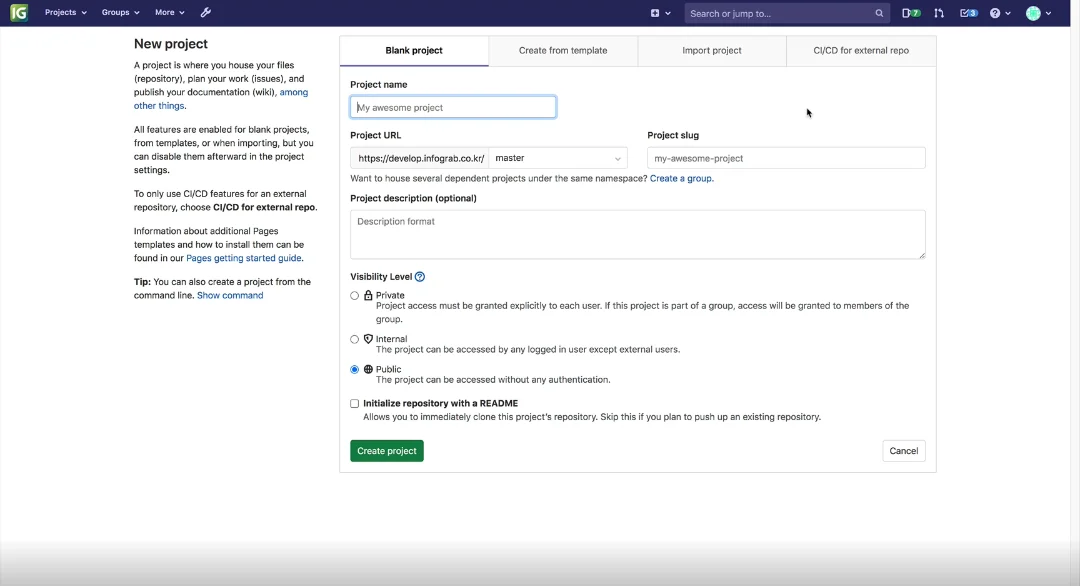Focus the Project name input field

[453, 107]
